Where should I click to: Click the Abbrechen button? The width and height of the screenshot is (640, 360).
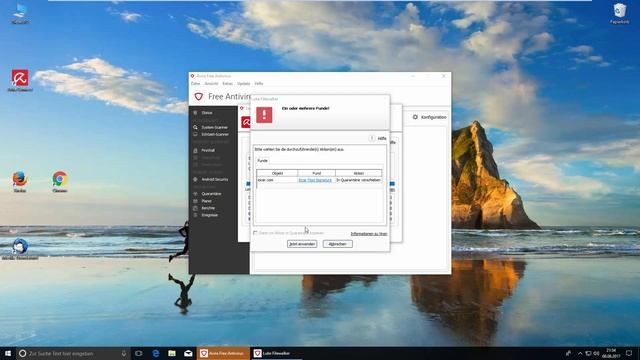pyautogui.click(x=338, y=244)
